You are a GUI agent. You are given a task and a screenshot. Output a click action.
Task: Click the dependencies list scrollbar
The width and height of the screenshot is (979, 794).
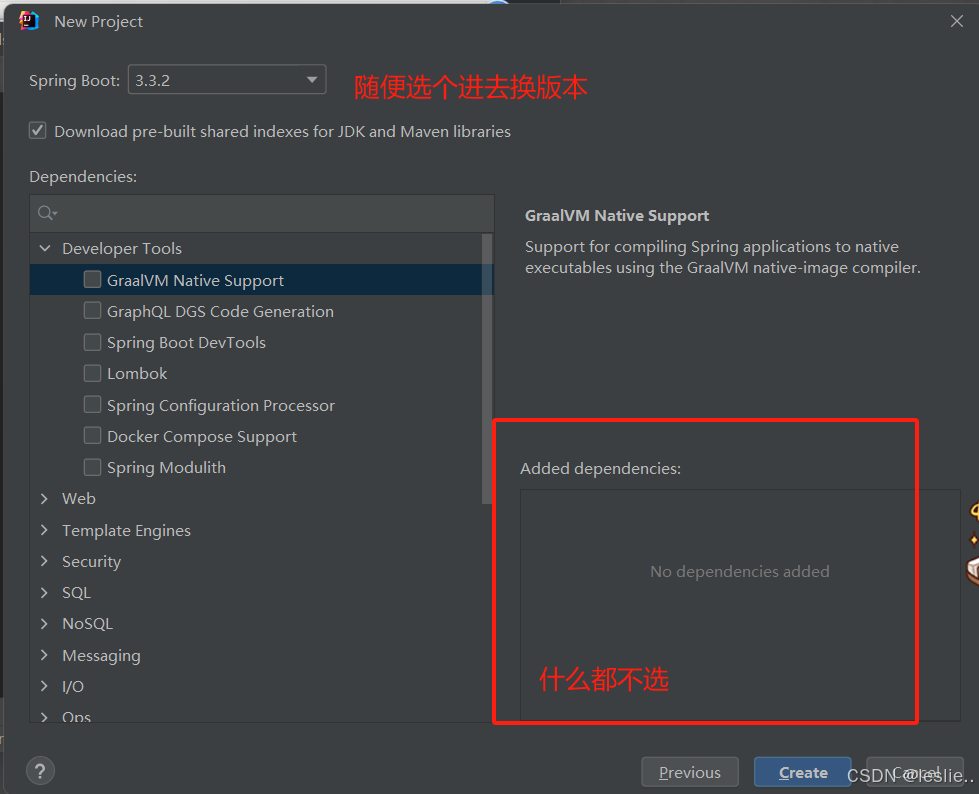pyautogui.click(x=487, y=368)
